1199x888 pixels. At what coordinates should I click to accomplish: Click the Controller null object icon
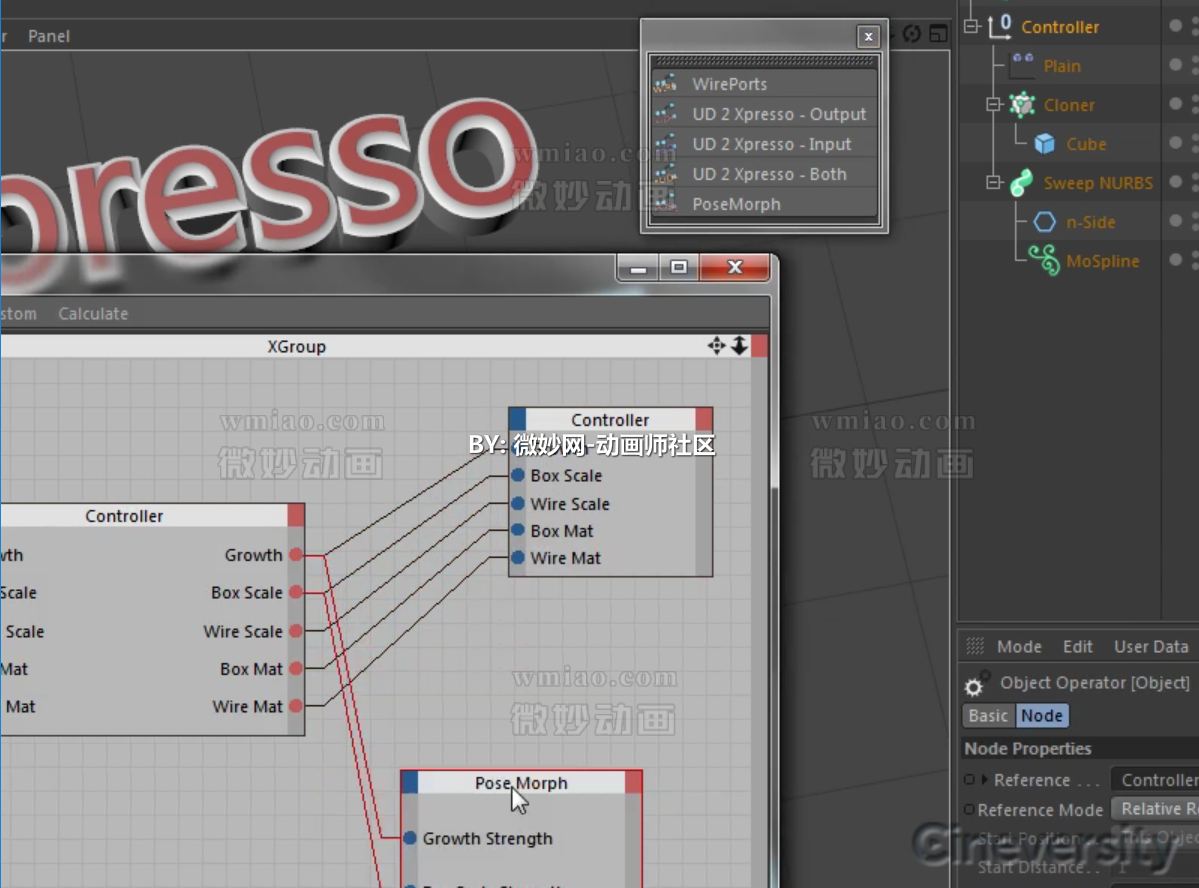(998, 27)
